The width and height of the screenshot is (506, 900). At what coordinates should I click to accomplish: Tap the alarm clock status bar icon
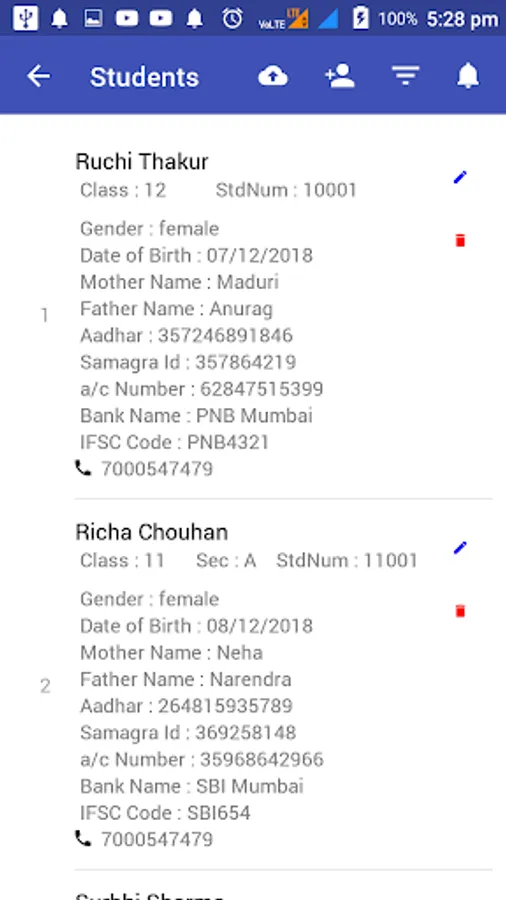232,19
